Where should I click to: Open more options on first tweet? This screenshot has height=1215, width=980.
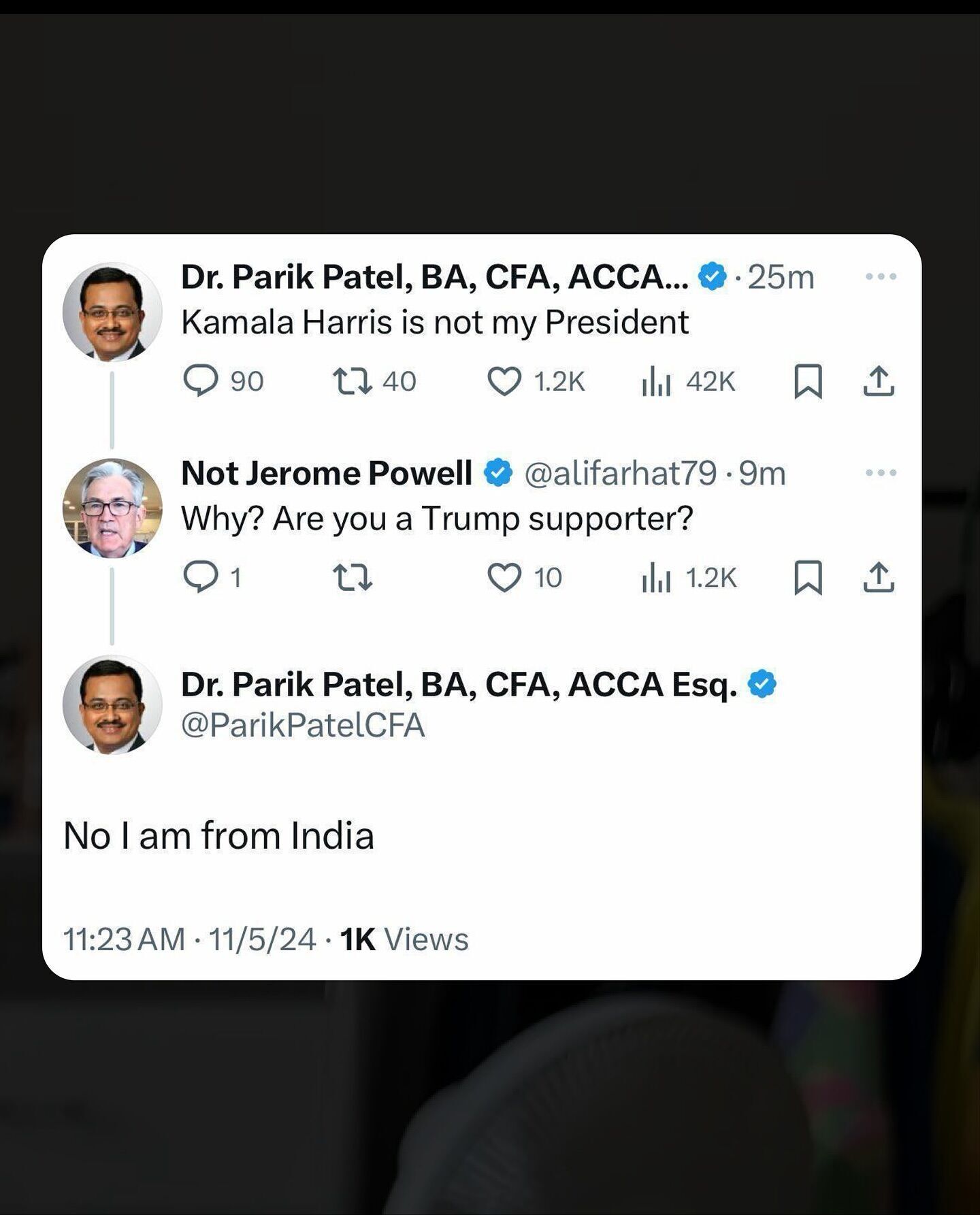(881, 276)
